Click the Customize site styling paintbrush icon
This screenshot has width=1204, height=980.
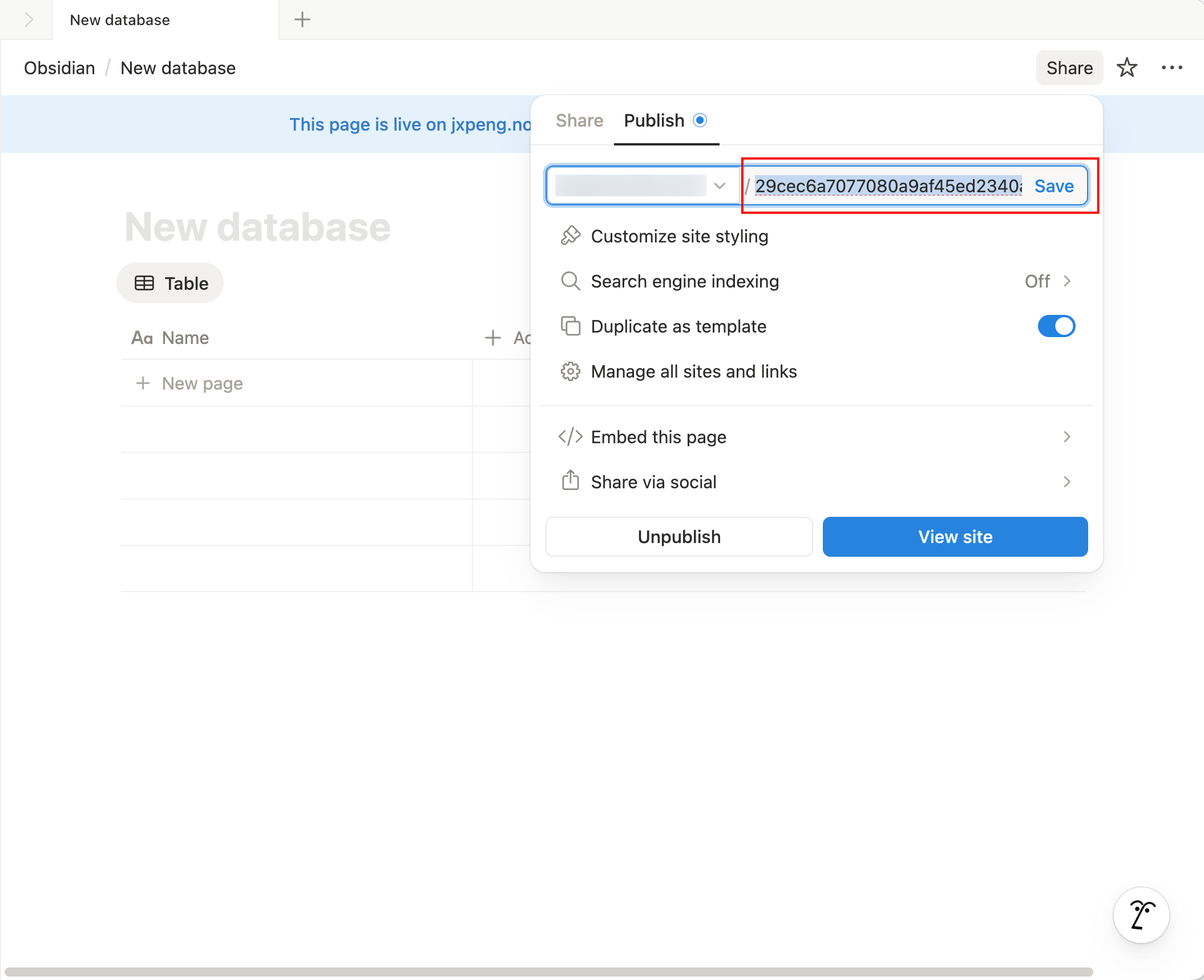coord(570,236)
